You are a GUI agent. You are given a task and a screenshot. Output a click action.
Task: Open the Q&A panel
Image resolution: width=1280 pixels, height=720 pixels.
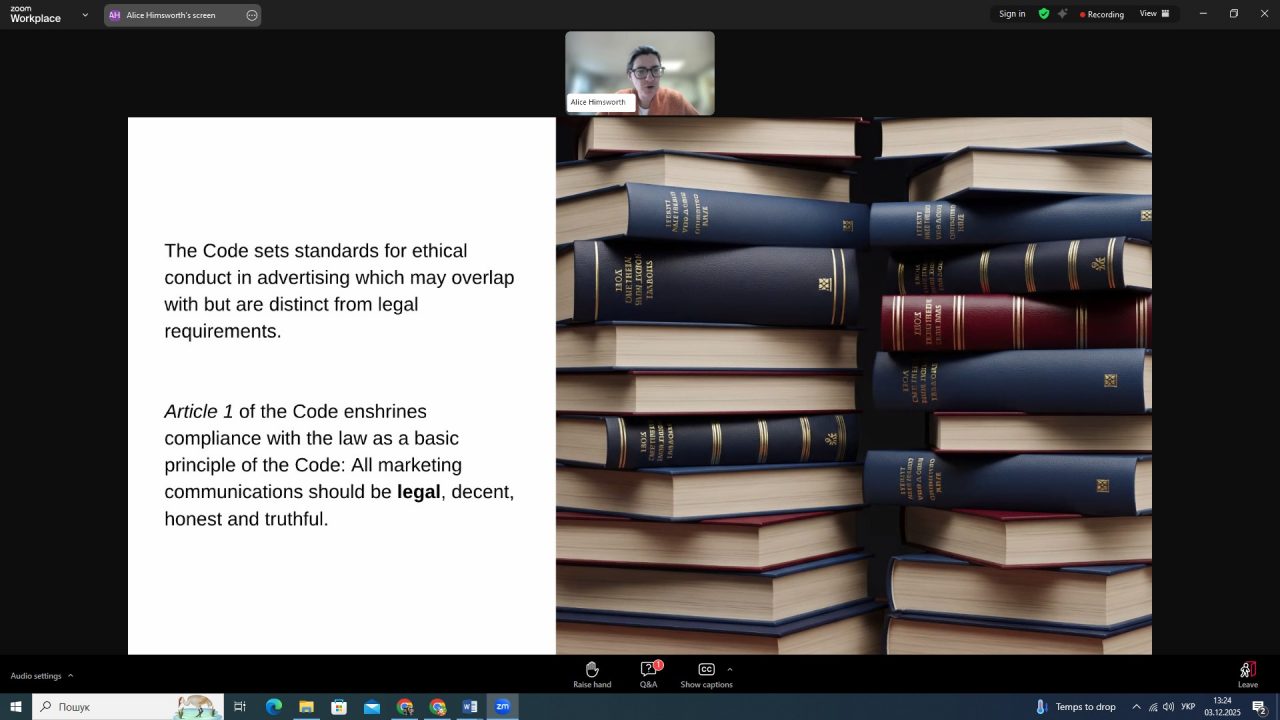coord(648,675)
